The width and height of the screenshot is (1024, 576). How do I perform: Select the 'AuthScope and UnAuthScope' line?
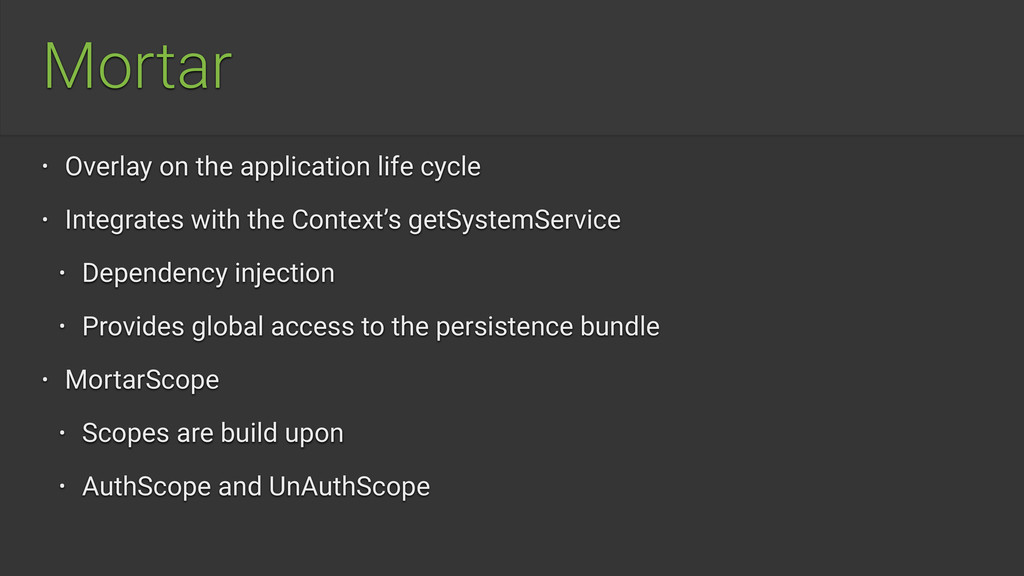click(x=255, y=487)
